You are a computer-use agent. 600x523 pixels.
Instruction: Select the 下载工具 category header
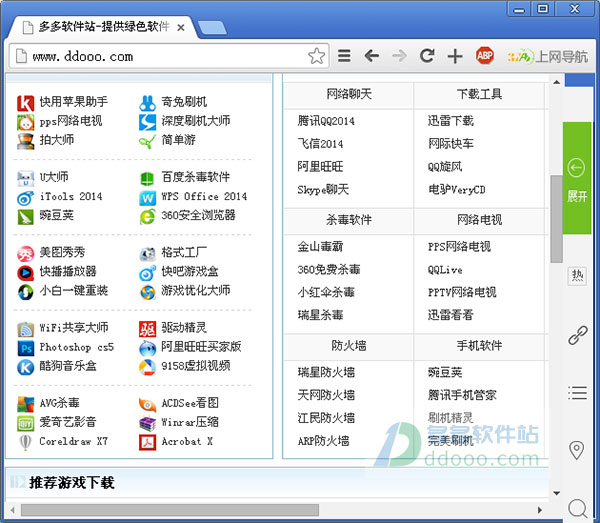479,94
